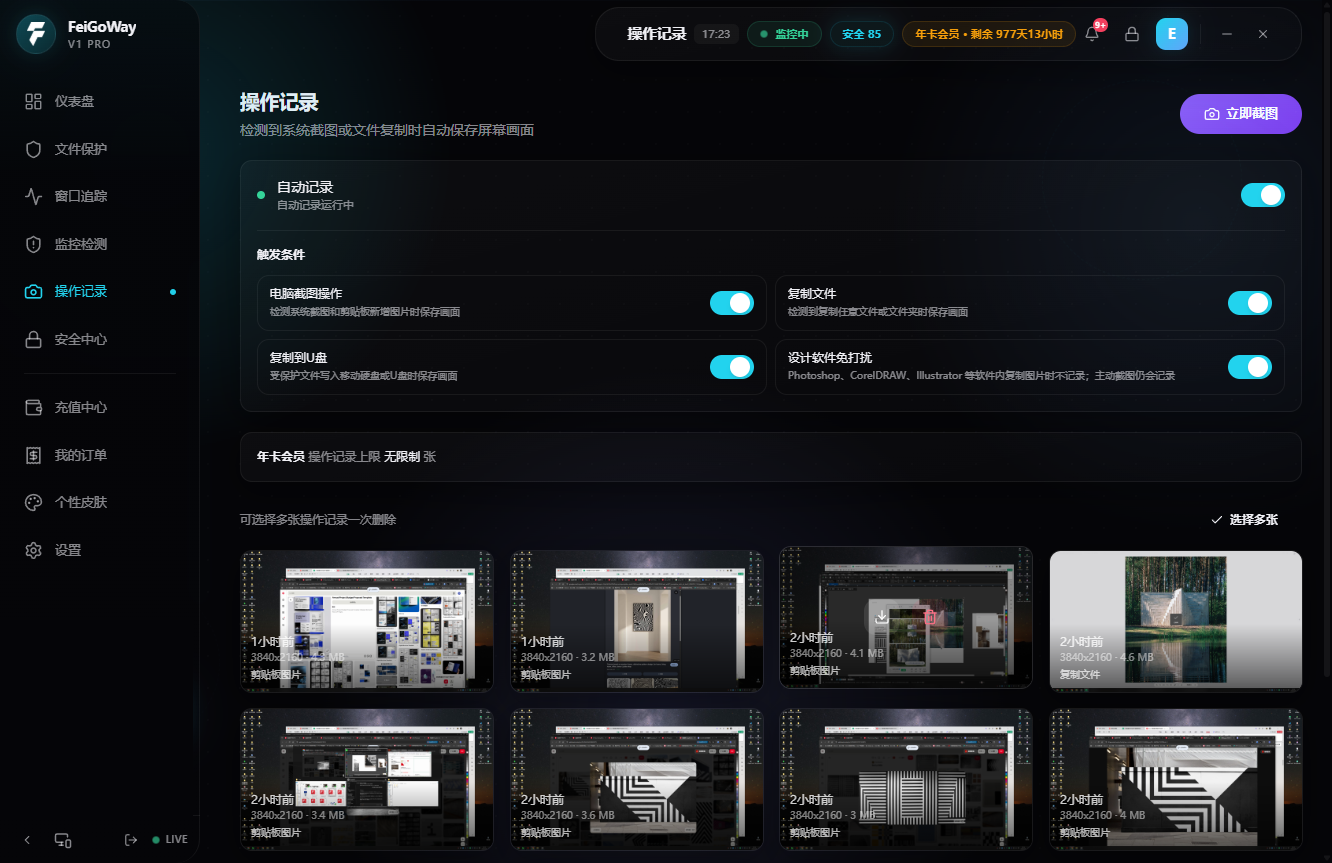Click the 安全 85 score badge

[x=862, y=34]
